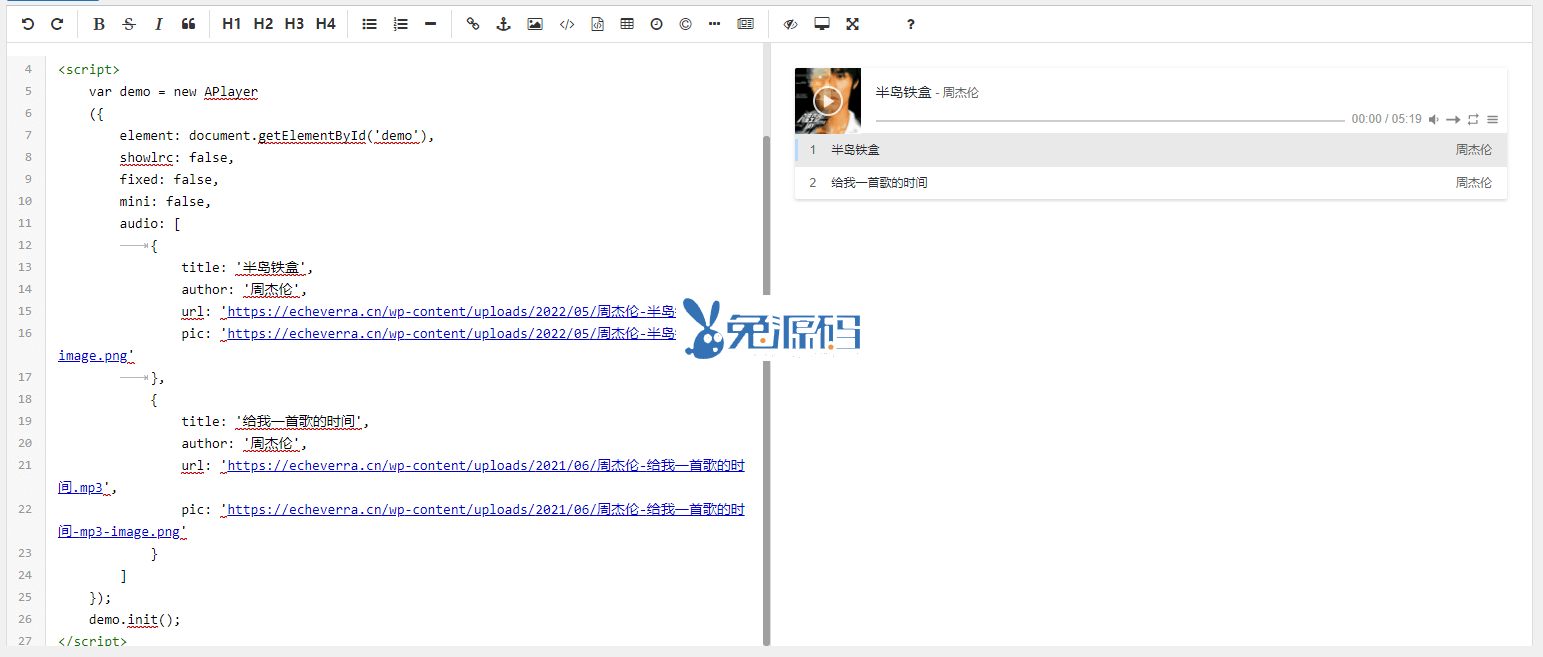The height and width of the screenshot is (657, 1543).
Task: Click the code line 'var demo = new APlayer'
Action: tap(174, 91)
